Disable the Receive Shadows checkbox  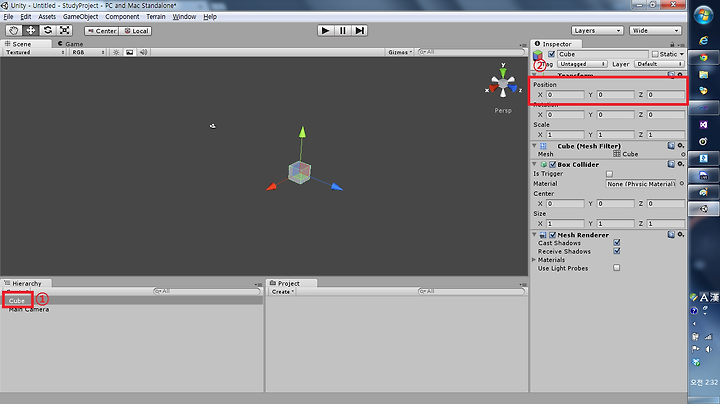617,251
